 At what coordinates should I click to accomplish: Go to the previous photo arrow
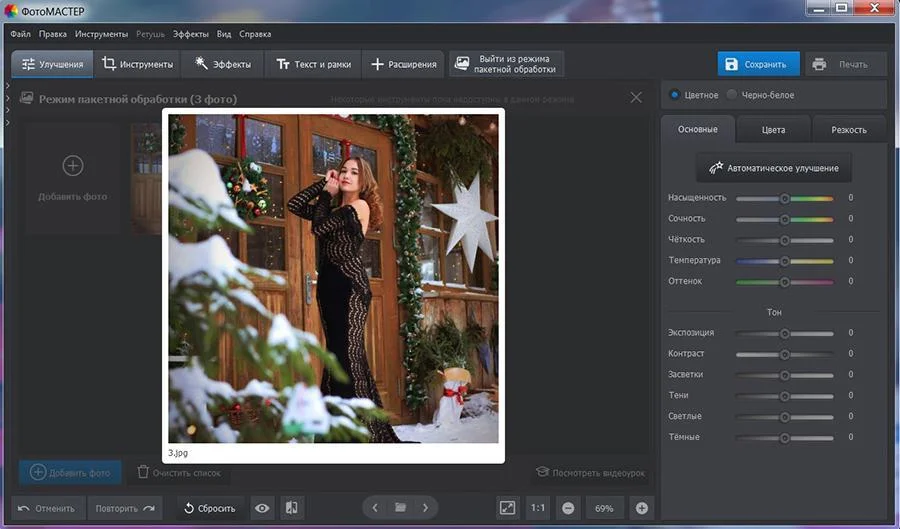click(375, 508)
